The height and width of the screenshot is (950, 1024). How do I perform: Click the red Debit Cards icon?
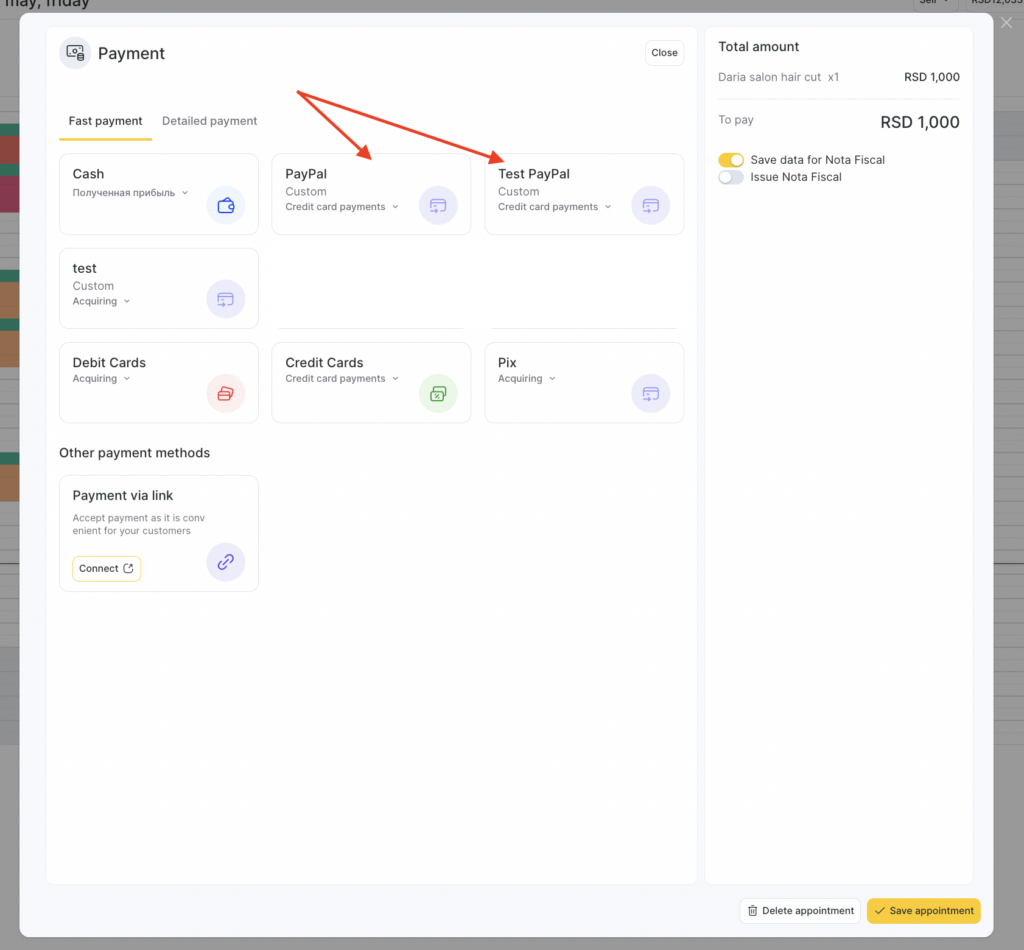click(226, 394)
